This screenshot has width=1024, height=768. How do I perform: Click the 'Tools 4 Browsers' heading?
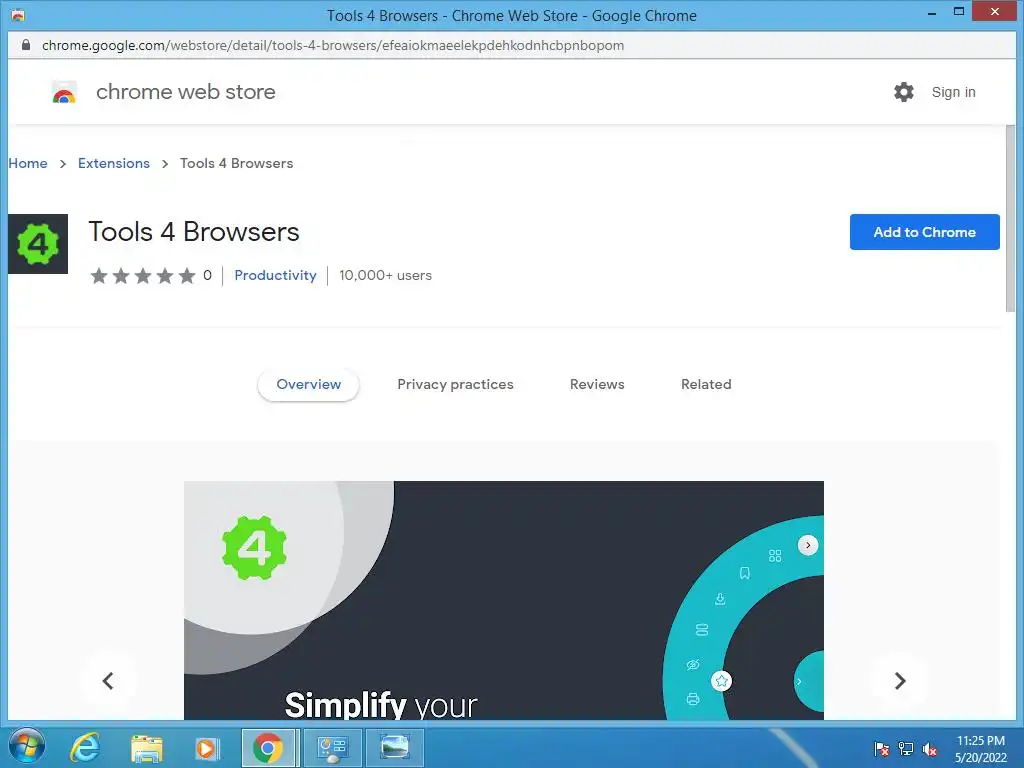194,232
